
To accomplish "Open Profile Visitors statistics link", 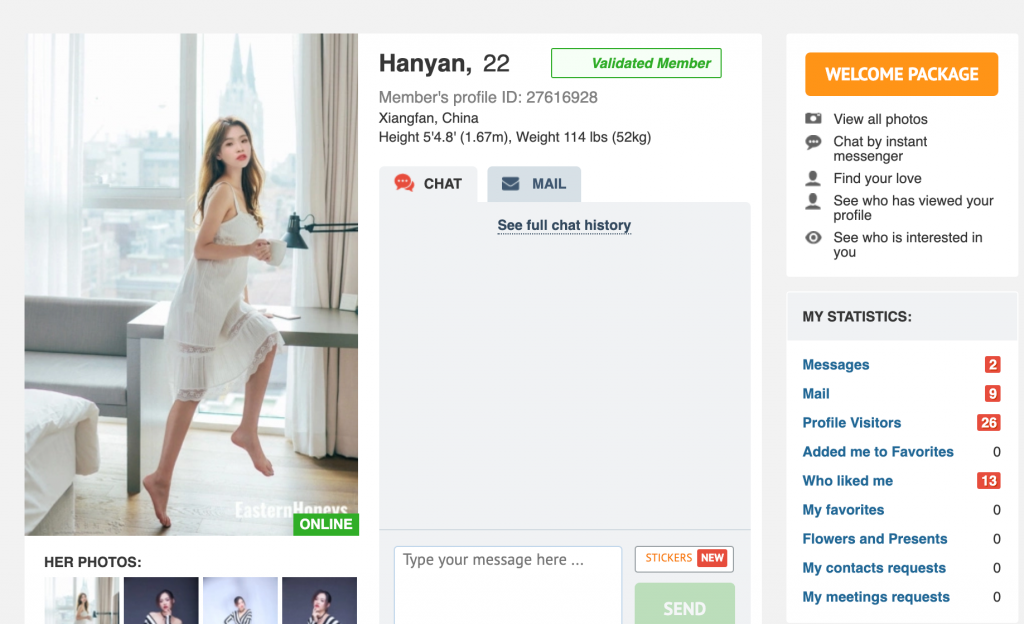I will pos(852,423).
